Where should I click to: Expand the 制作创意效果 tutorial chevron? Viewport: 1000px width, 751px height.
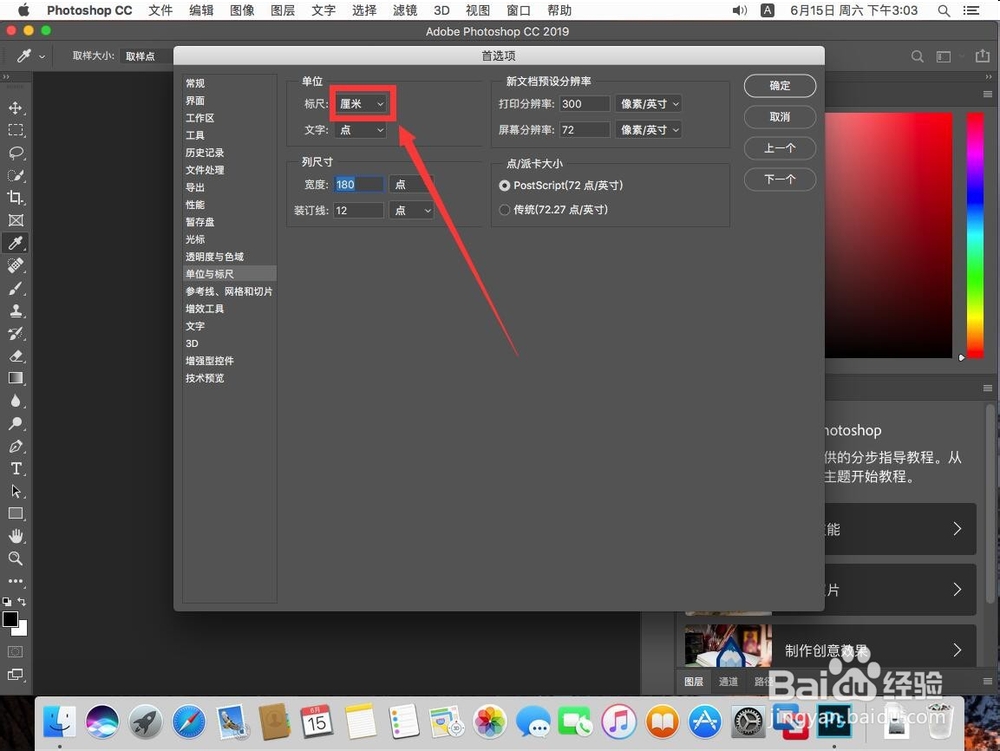coord(957,650)
